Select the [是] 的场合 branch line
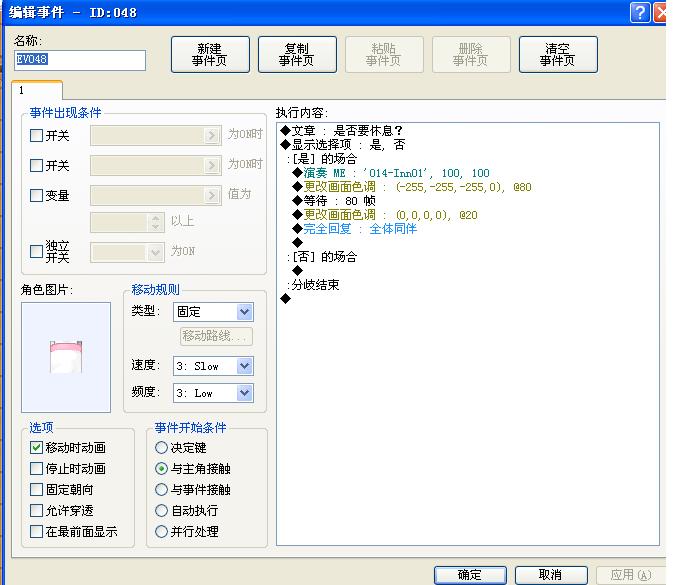The height and width of the screenshot is (585, 683). click(x=322, y=159)
